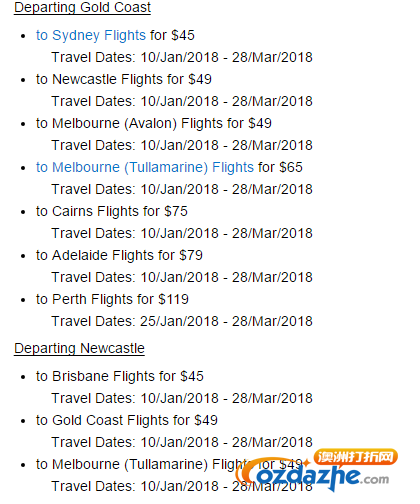Select the Newcastle Flights for $49 item
Screen dimensions: 420x504
coord(124,79)
